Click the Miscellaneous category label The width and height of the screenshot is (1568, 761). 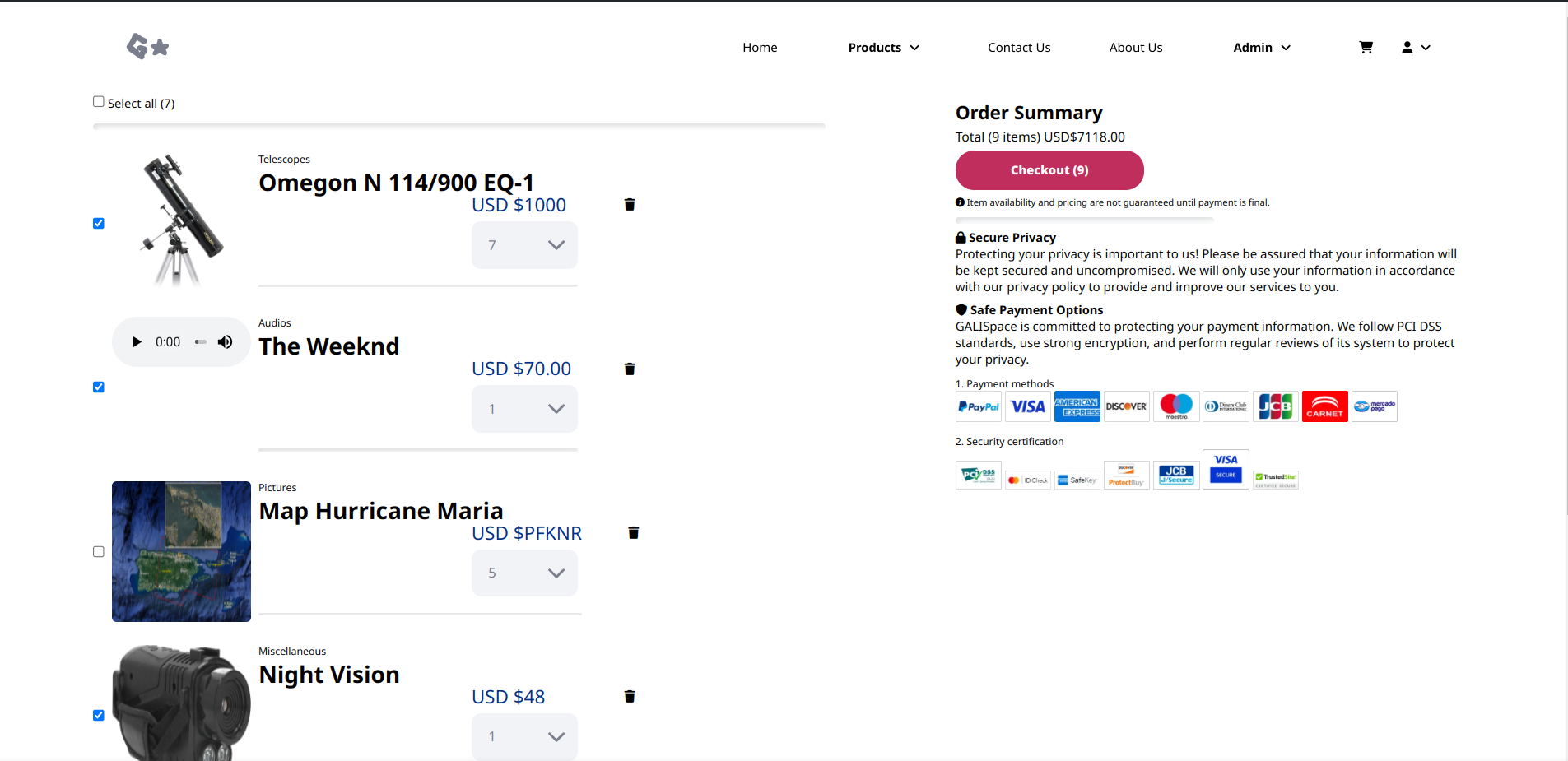coord(292,651)
